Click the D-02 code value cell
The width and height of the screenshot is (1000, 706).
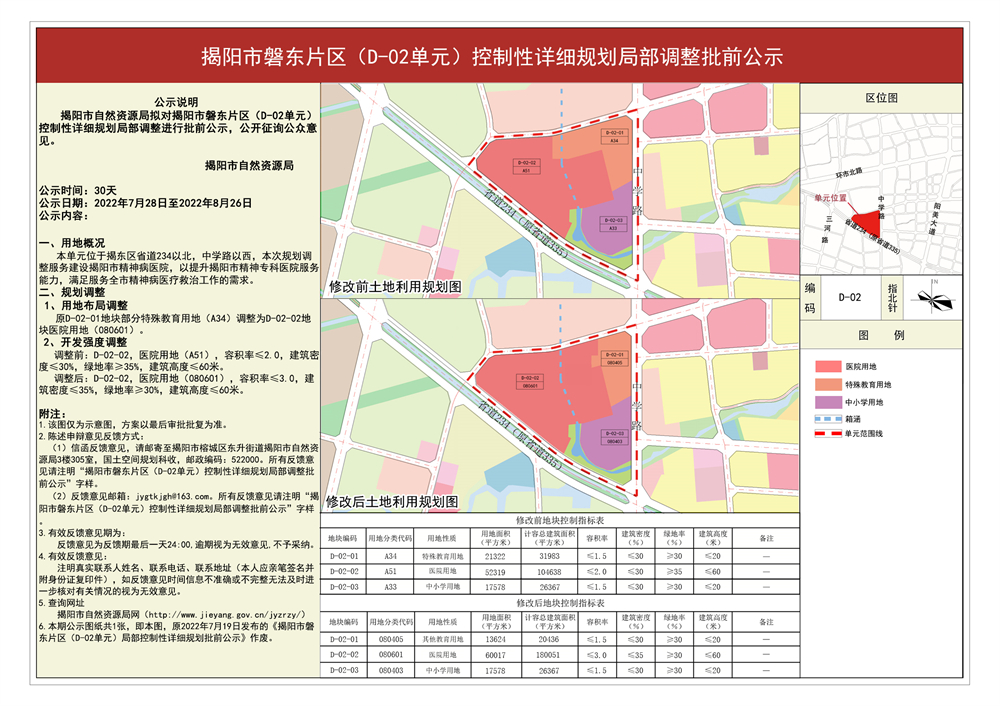pos(849,298)
